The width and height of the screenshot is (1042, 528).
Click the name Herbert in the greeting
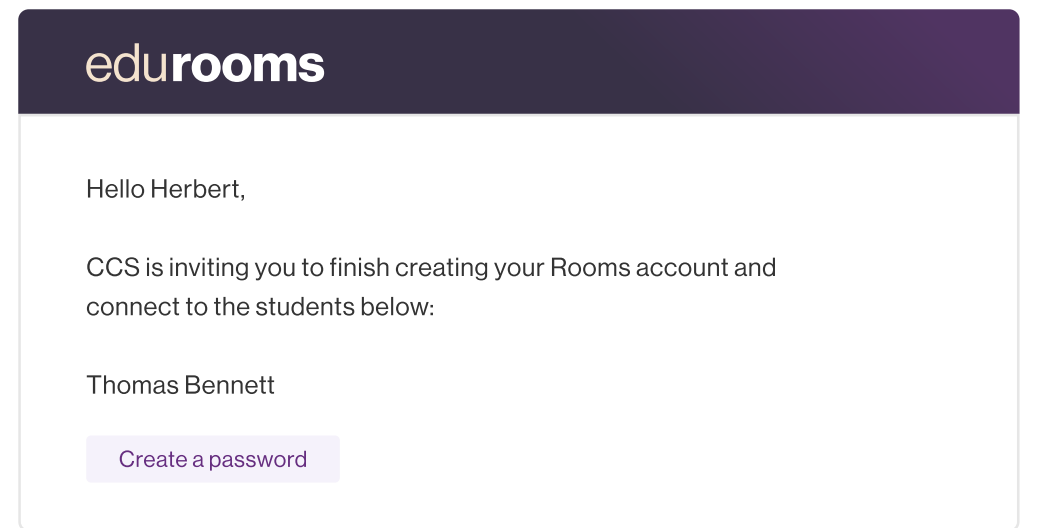pos(195,189)
